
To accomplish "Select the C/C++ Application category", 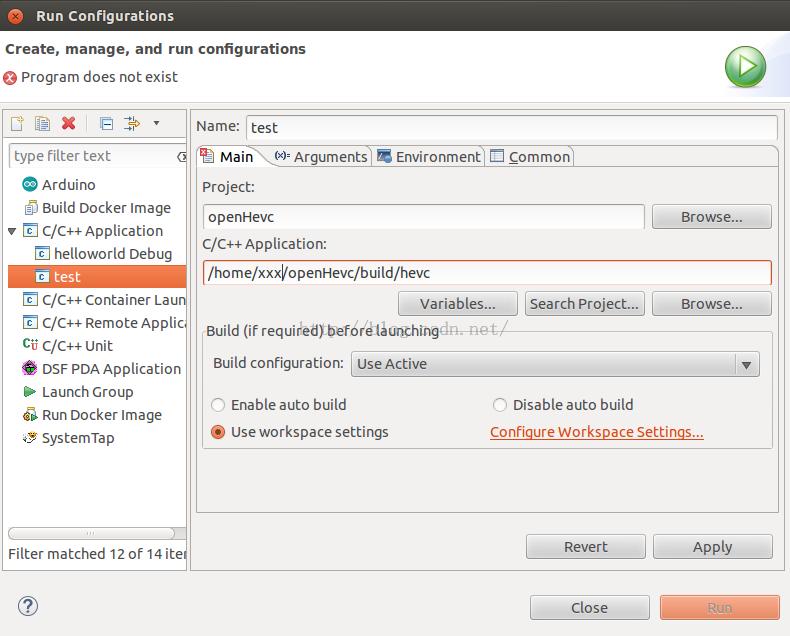I will (x=102, y=231).
